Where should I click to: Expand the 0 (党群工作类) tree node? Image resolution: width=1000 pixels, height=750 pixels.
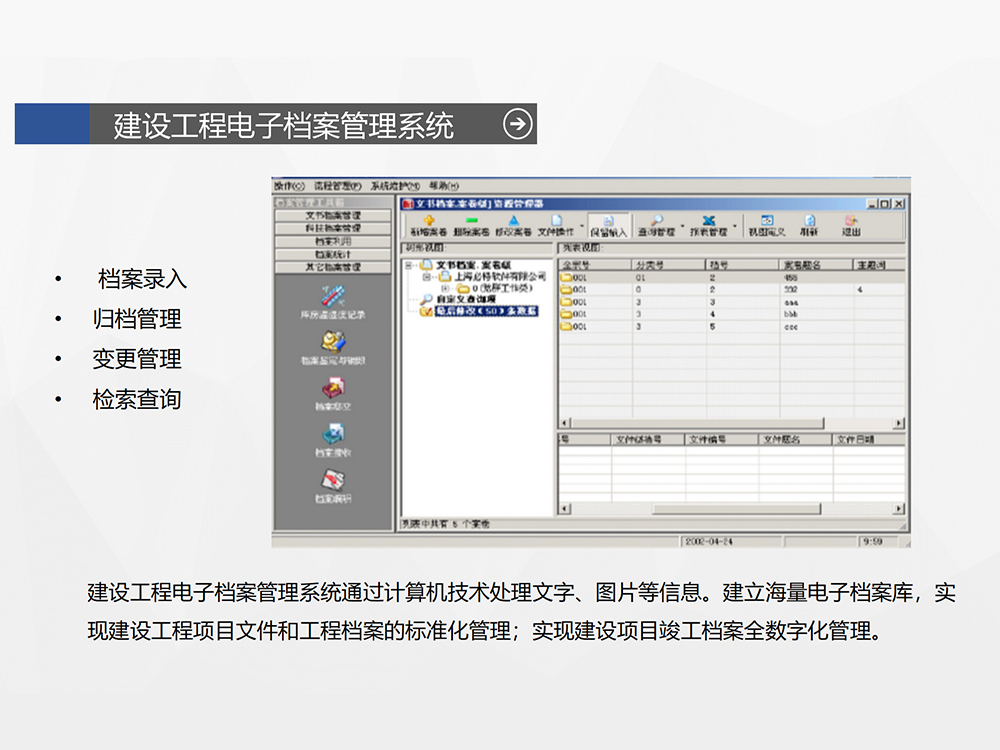[445, 288]
